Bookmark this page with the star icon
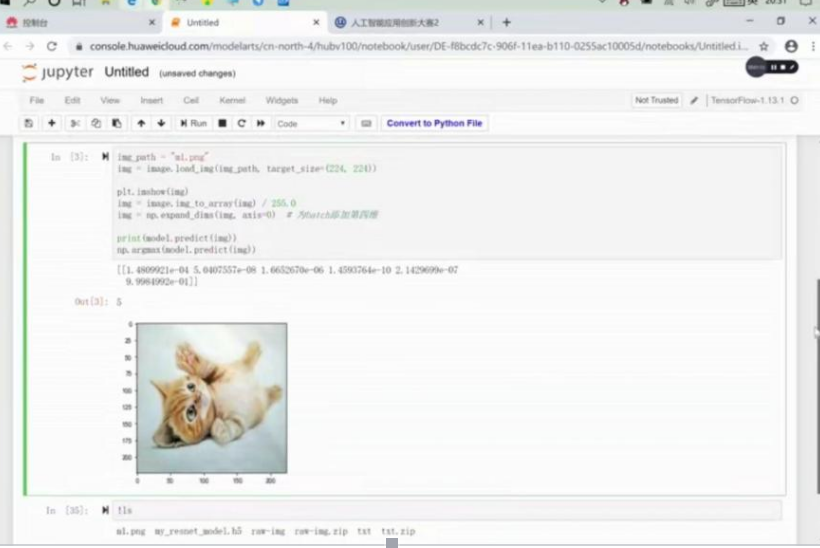 pos(764,46)
